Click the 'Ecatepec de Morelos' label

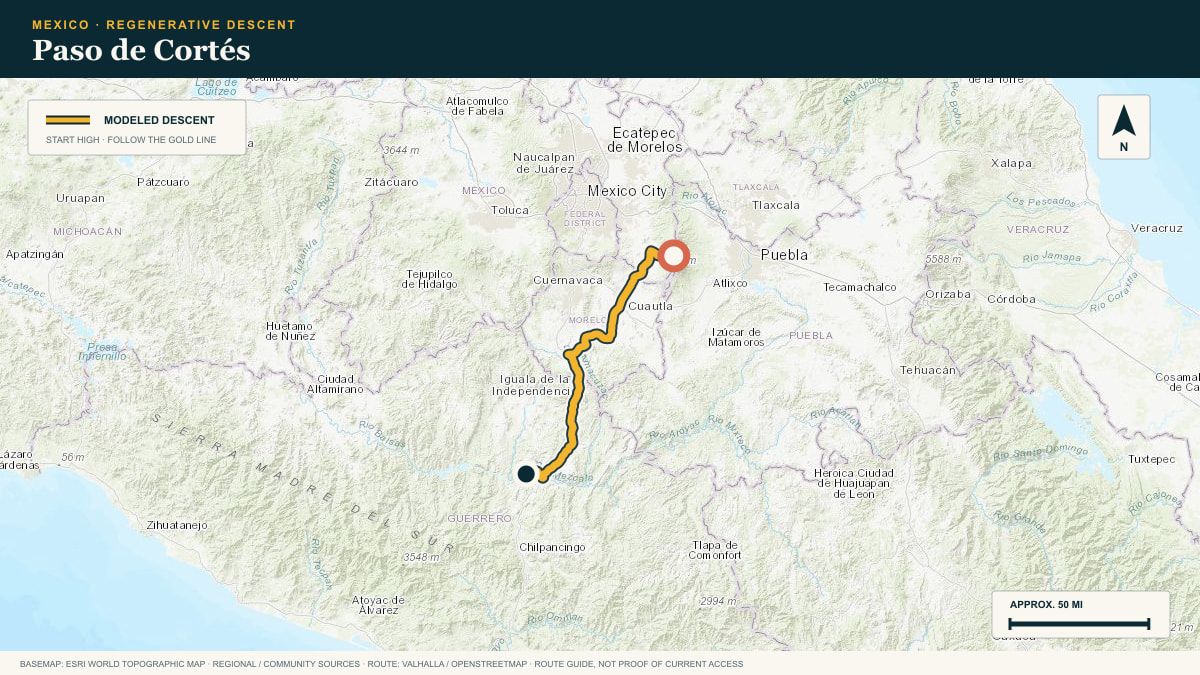point(645,140)
